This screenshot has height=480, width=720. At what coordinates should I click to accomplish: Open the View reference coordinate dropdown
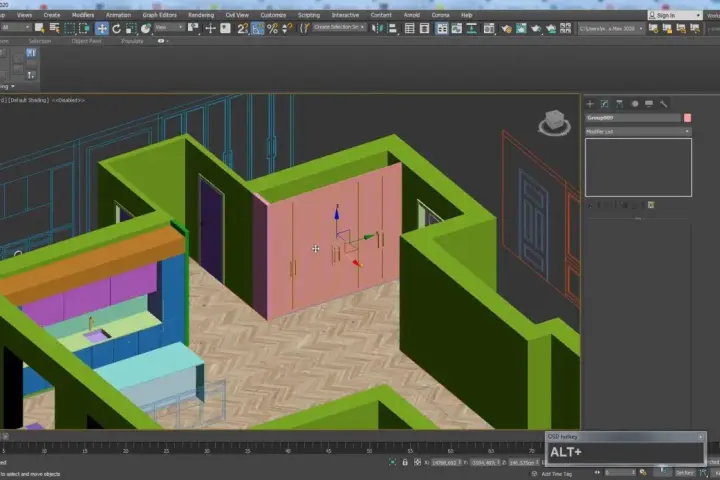[169, 28]
